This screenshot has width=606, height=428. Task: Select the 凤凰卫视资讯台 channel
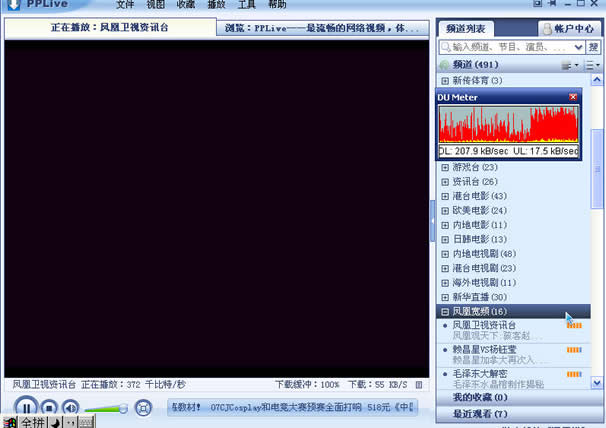tap(514, 331)
